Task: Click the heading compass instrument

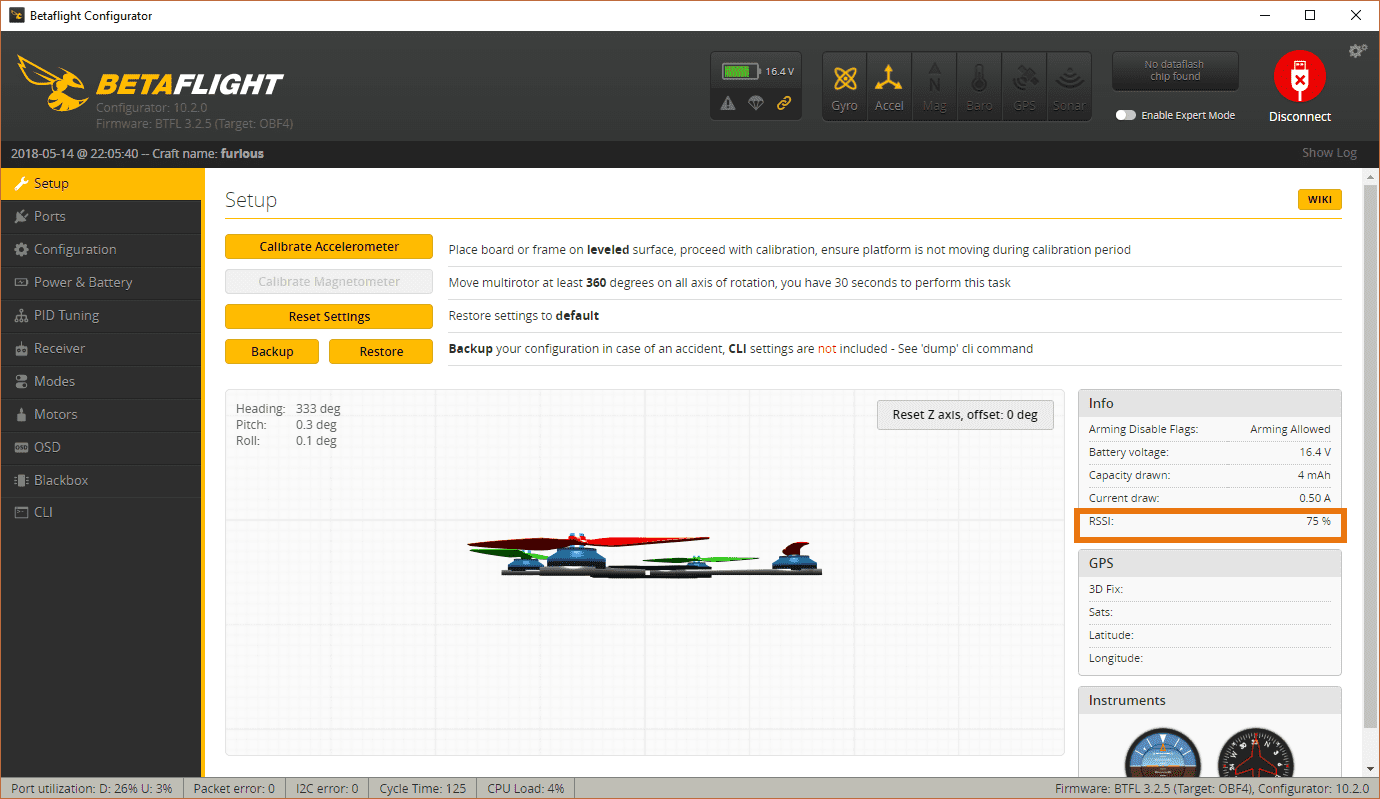Action: click(1256, 754)
